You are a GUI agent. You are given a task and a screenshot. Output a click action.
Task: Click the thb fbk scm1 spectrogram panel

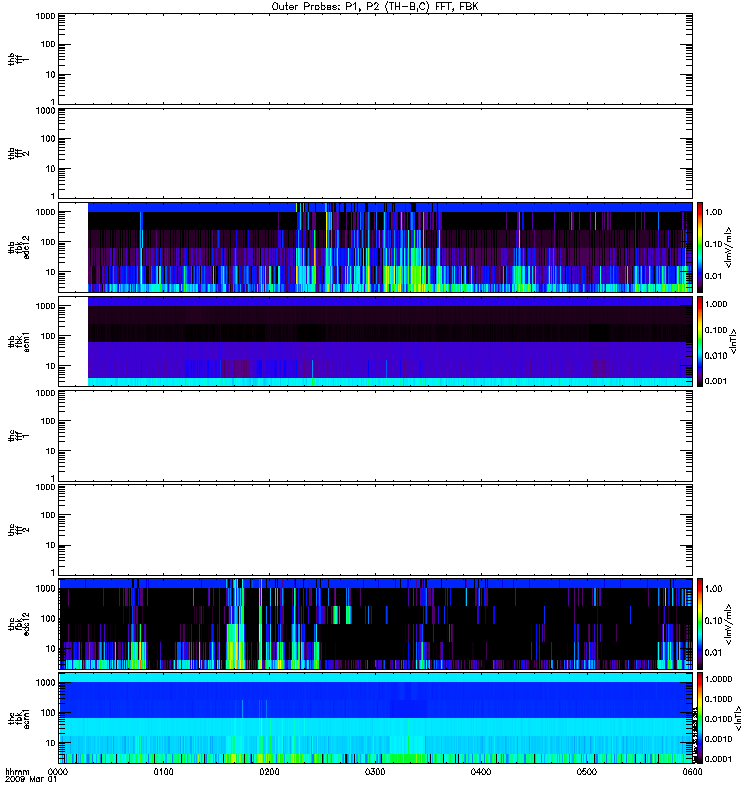point(376,341)
